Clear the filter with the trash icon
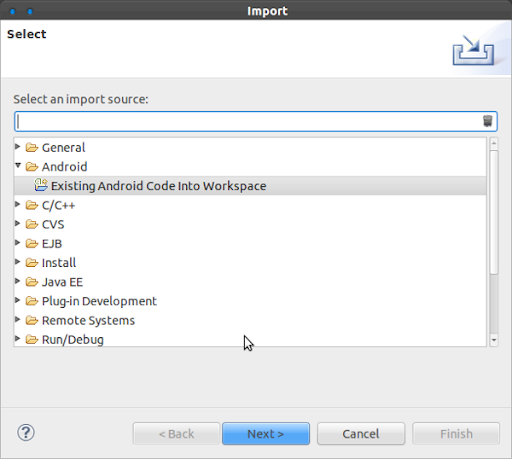Screen dimensions: 512x459 488,121
